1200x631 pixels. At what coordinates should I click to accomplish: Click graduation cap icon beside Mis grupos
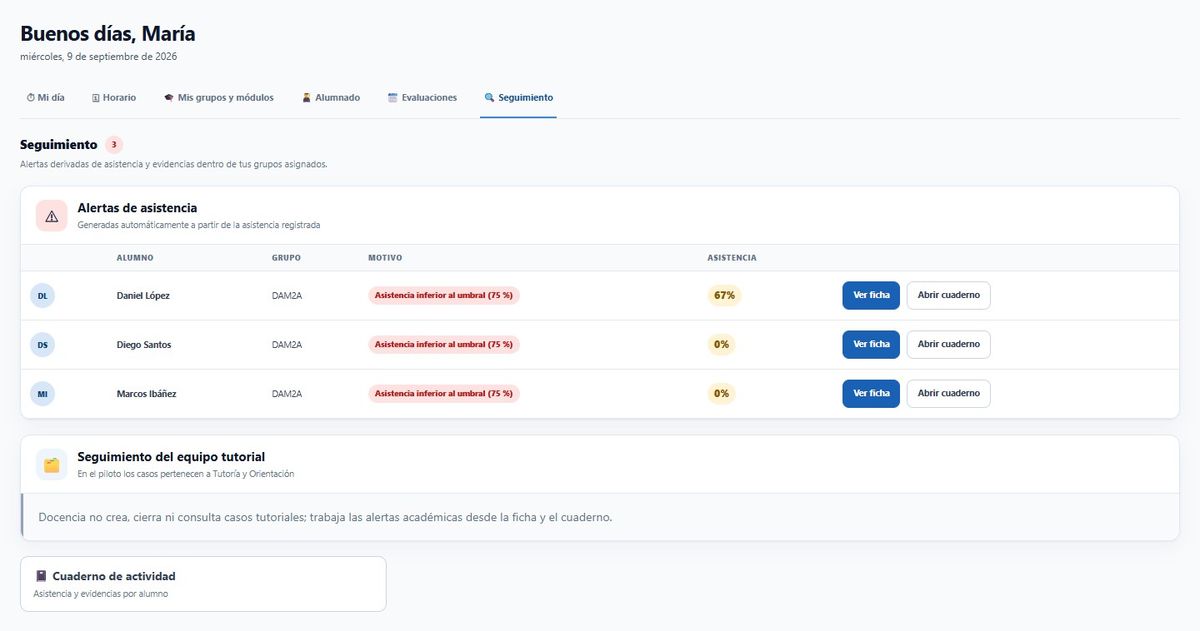tap(169, 98)
